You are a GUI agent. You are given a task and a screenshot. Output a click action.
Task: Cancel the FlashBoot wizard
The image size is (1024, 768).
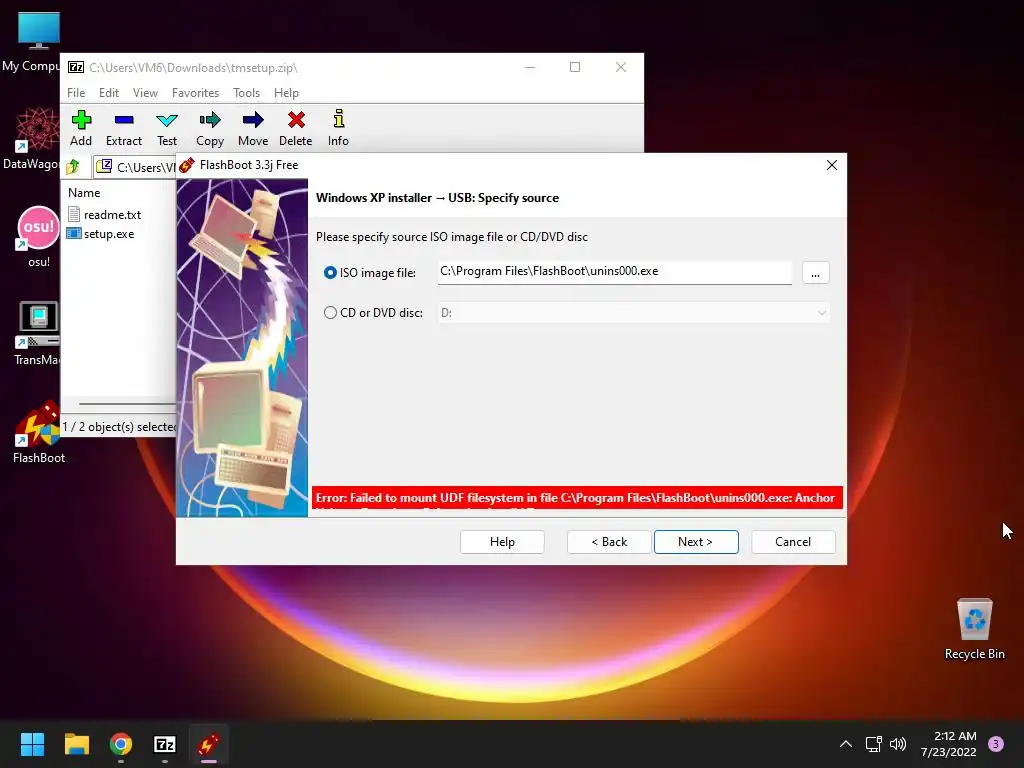[793, 542]
